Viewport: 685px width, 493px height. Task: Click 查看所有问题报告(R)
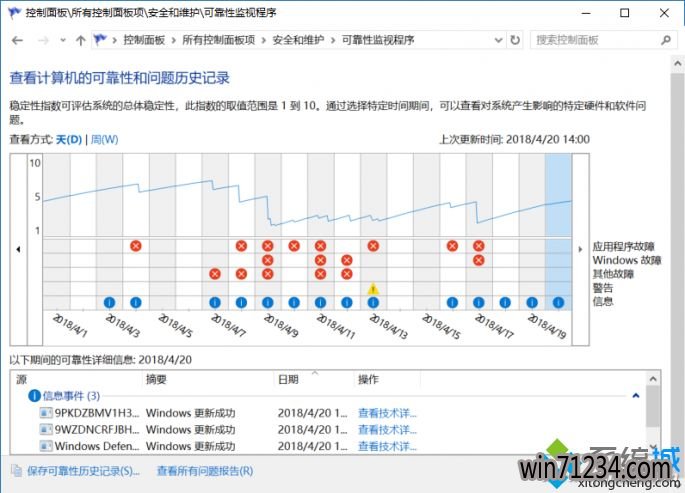205,471
